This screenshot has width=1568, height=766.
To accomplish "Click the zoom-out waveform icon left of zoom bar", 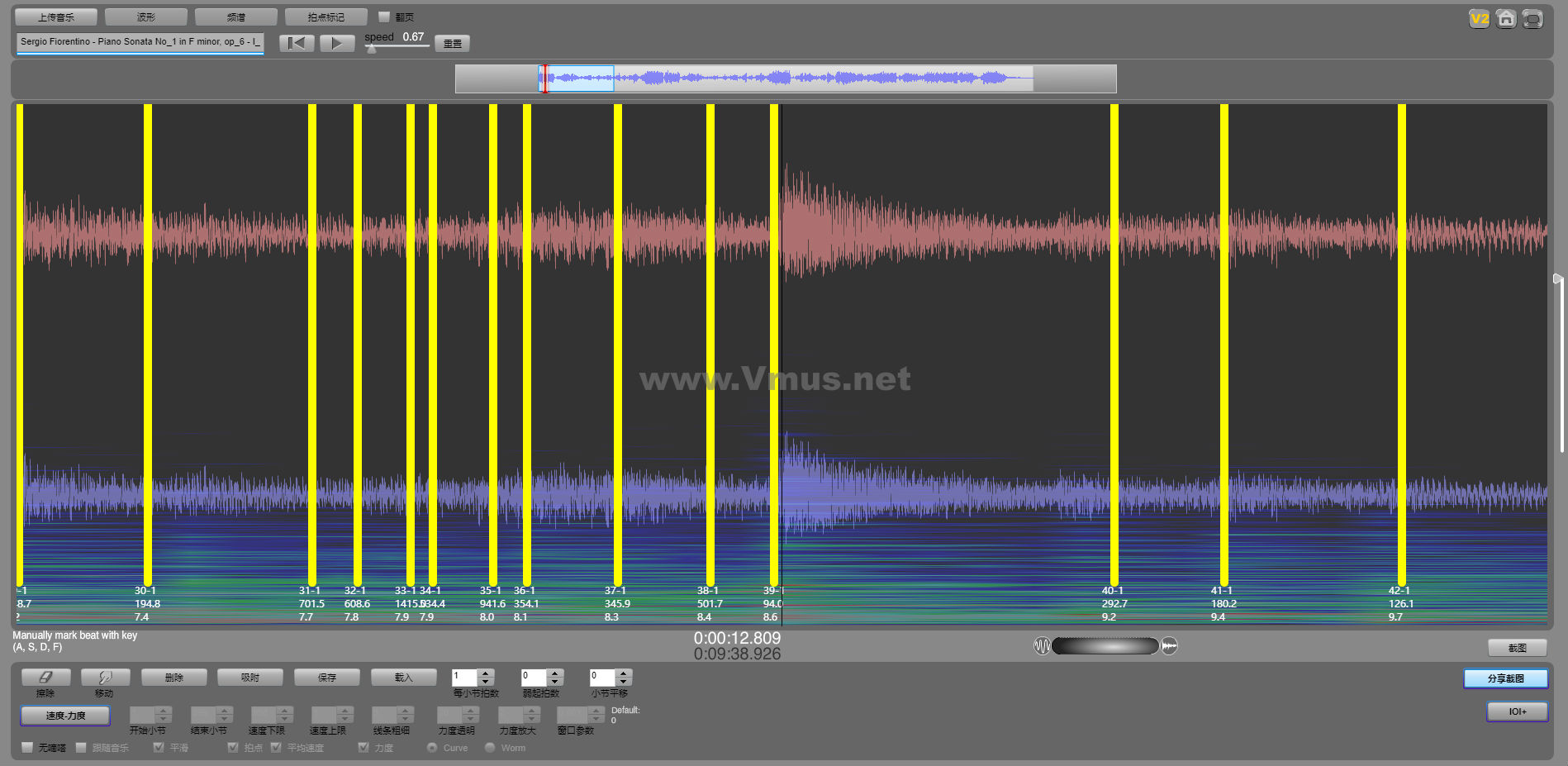I will (x=1042, y=646).
